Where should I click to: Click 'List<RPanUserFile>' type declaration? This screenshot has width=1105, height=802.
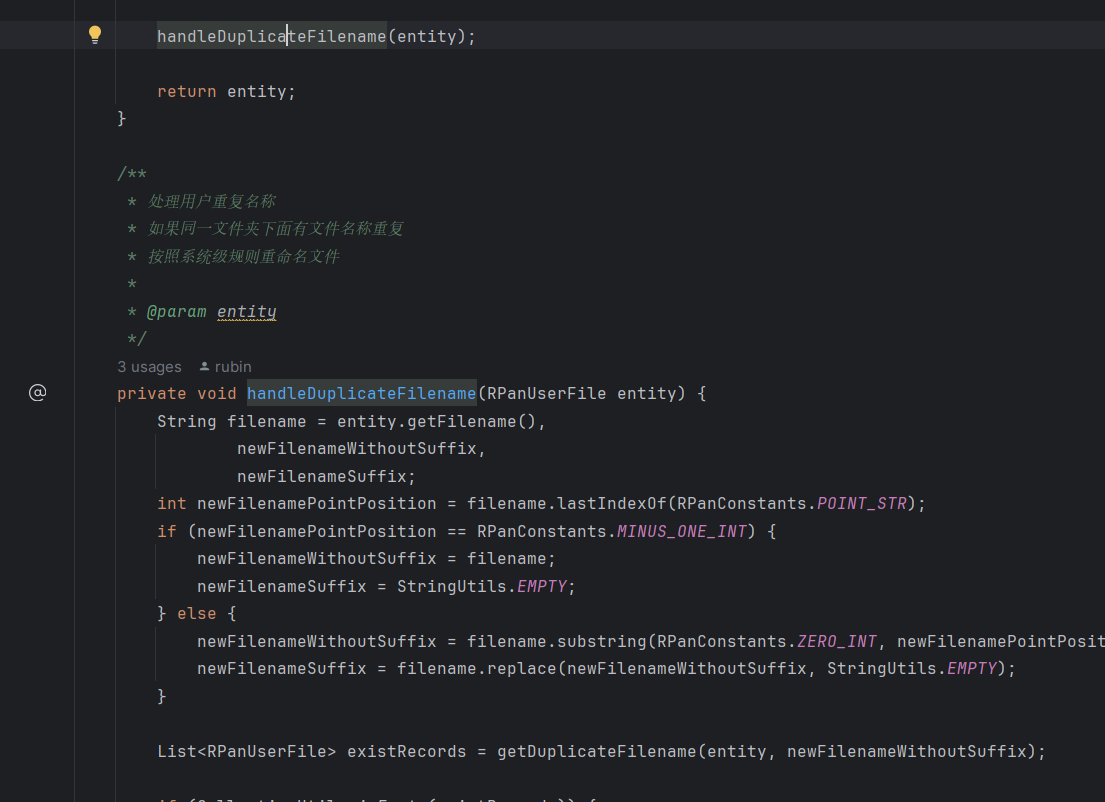click(x=247, y=751)
